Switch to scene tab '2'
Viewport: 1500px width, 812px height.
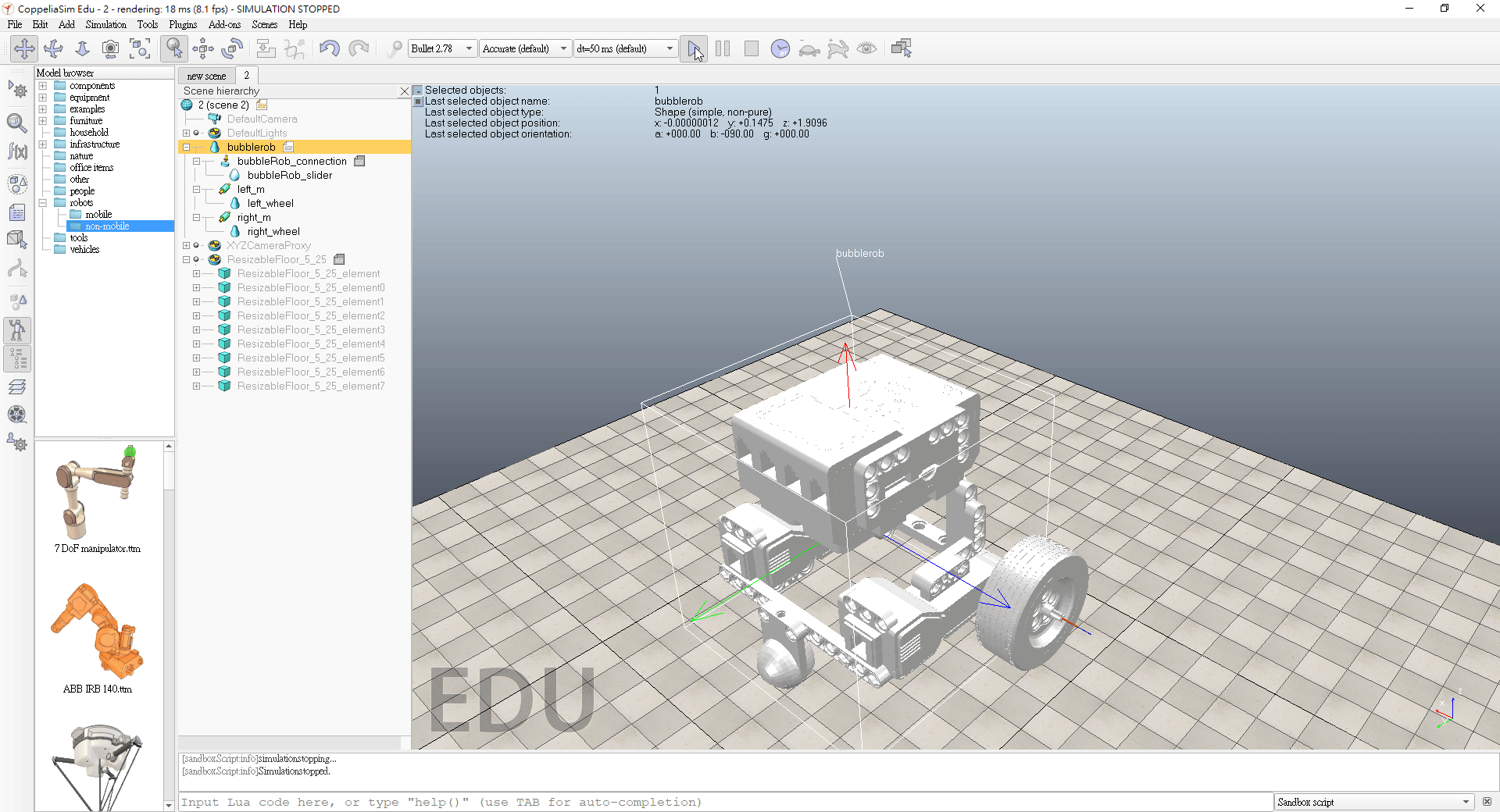point(247,75)
